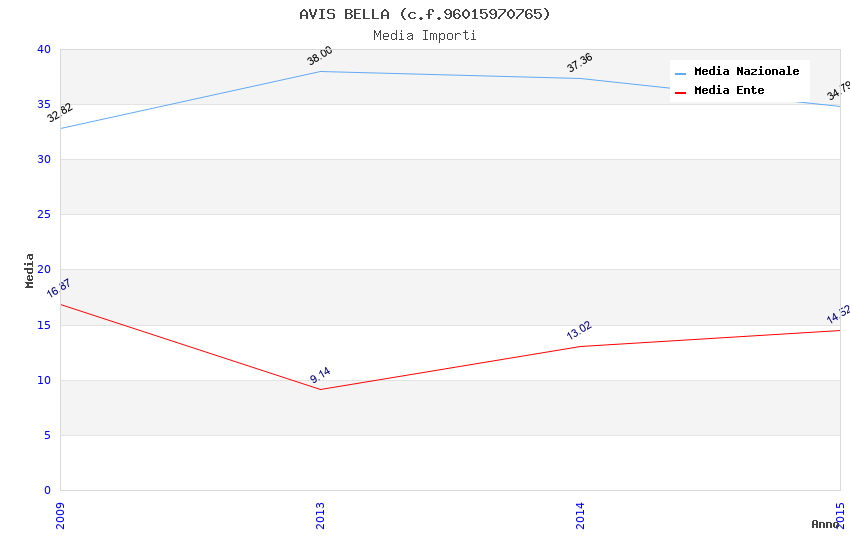Click the Anno x-axis title
850x550 pixels.
(x=825, y=524)
